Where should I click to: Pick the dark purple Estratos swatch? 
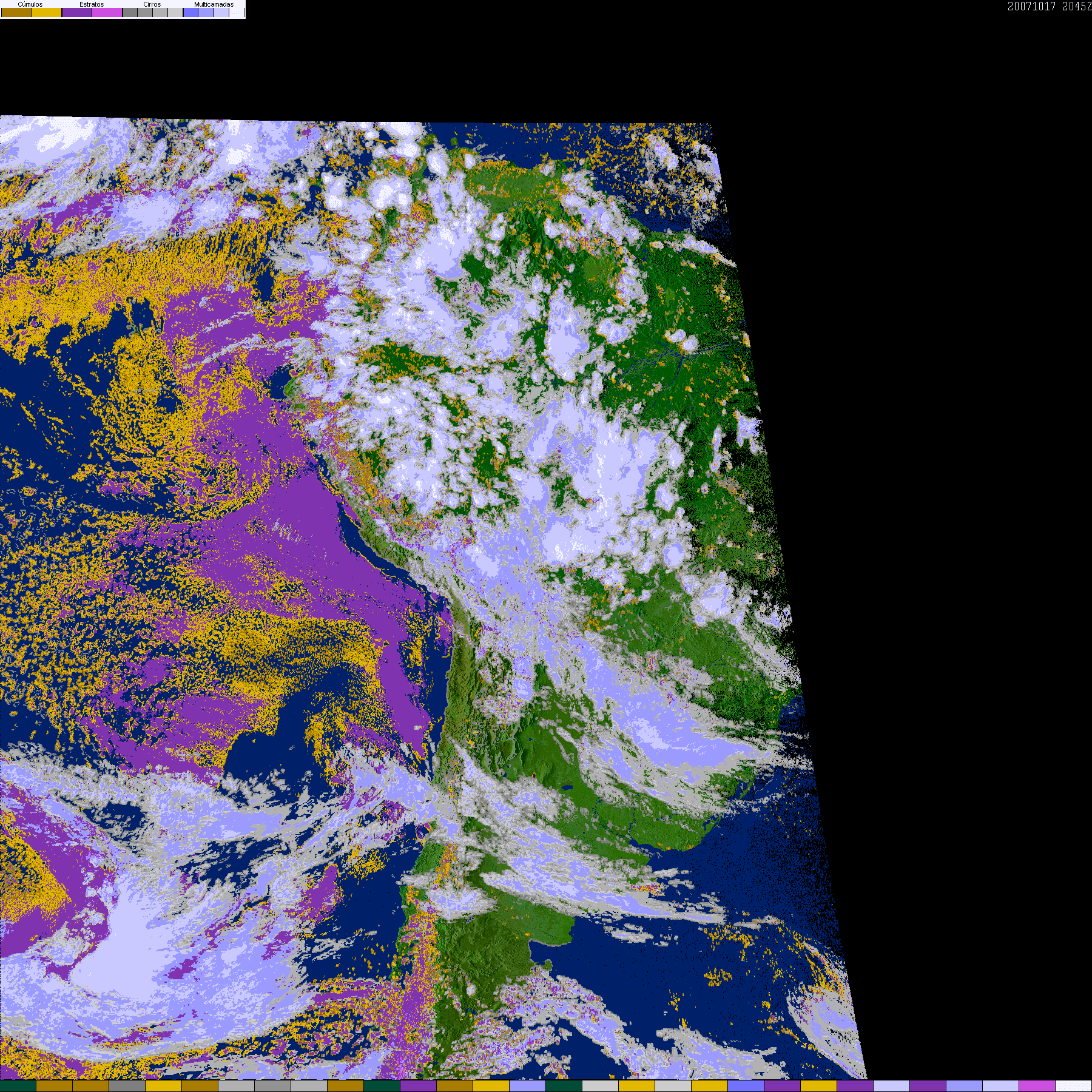pos(77,12)
